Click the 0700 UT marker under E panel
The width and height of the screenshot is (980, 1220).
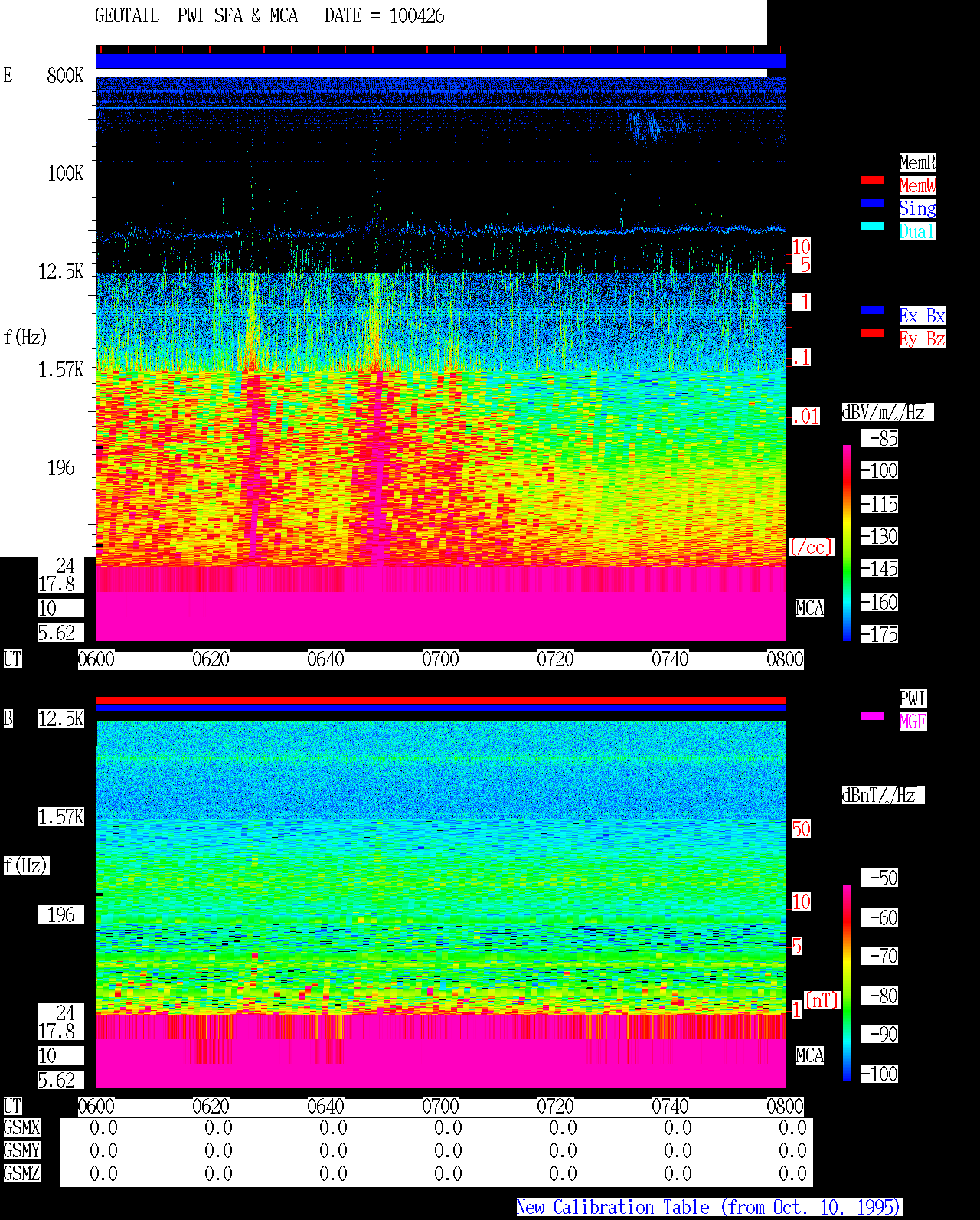click(x=440, y=659)
